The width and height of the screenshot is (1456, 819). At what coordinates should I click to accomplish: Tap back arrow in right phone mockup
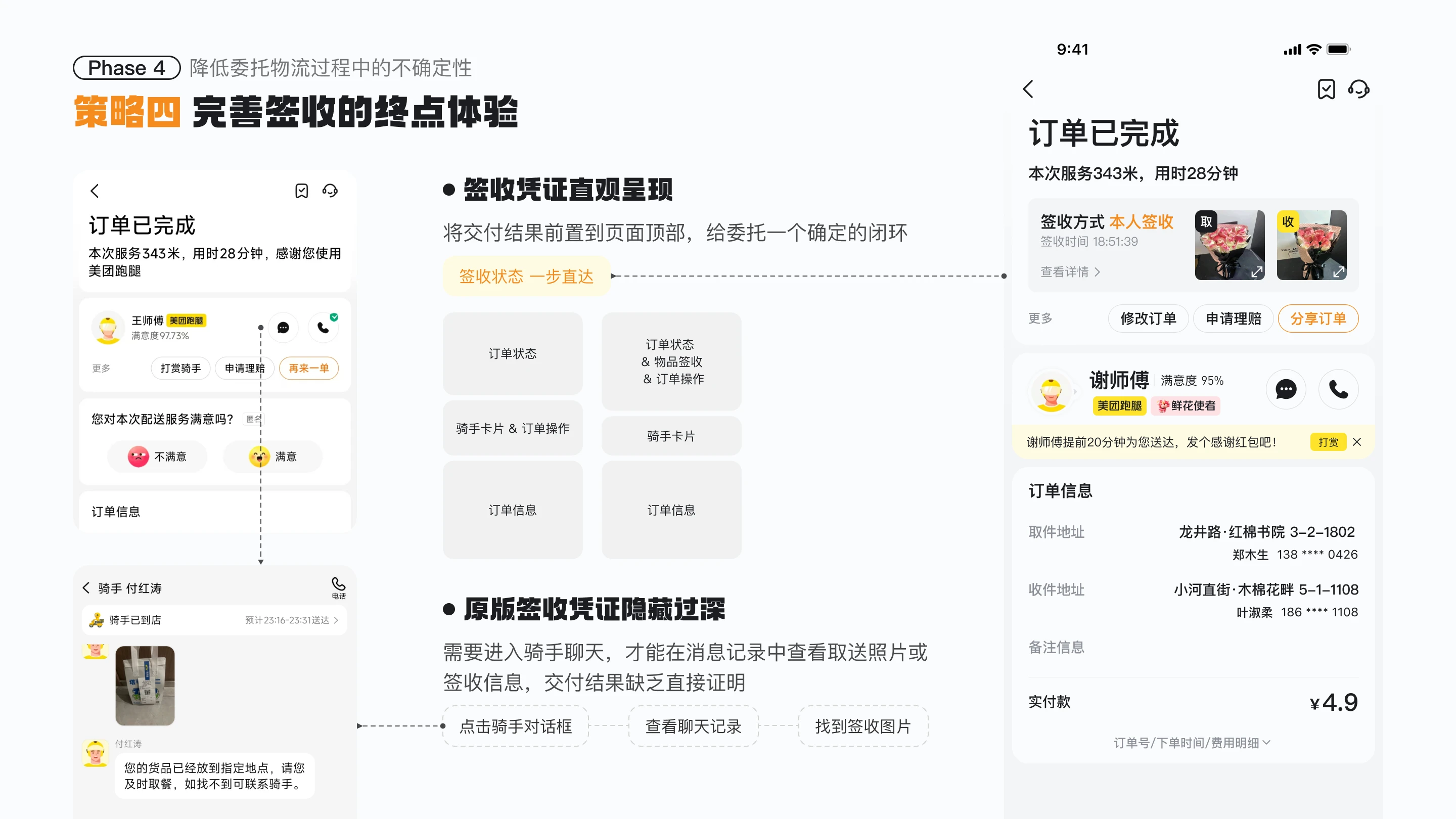(x=1028, y=89)
